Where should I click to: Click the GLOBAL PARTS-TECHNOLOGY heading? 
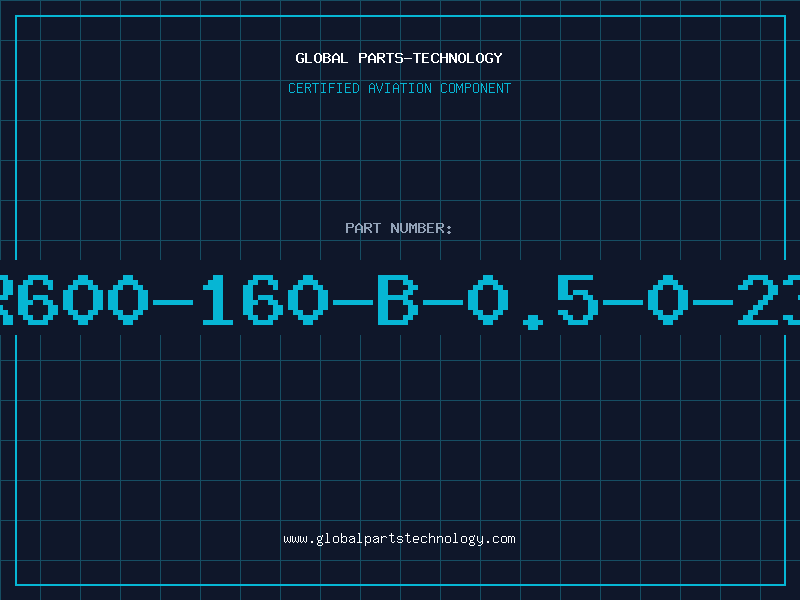point(399,58)
